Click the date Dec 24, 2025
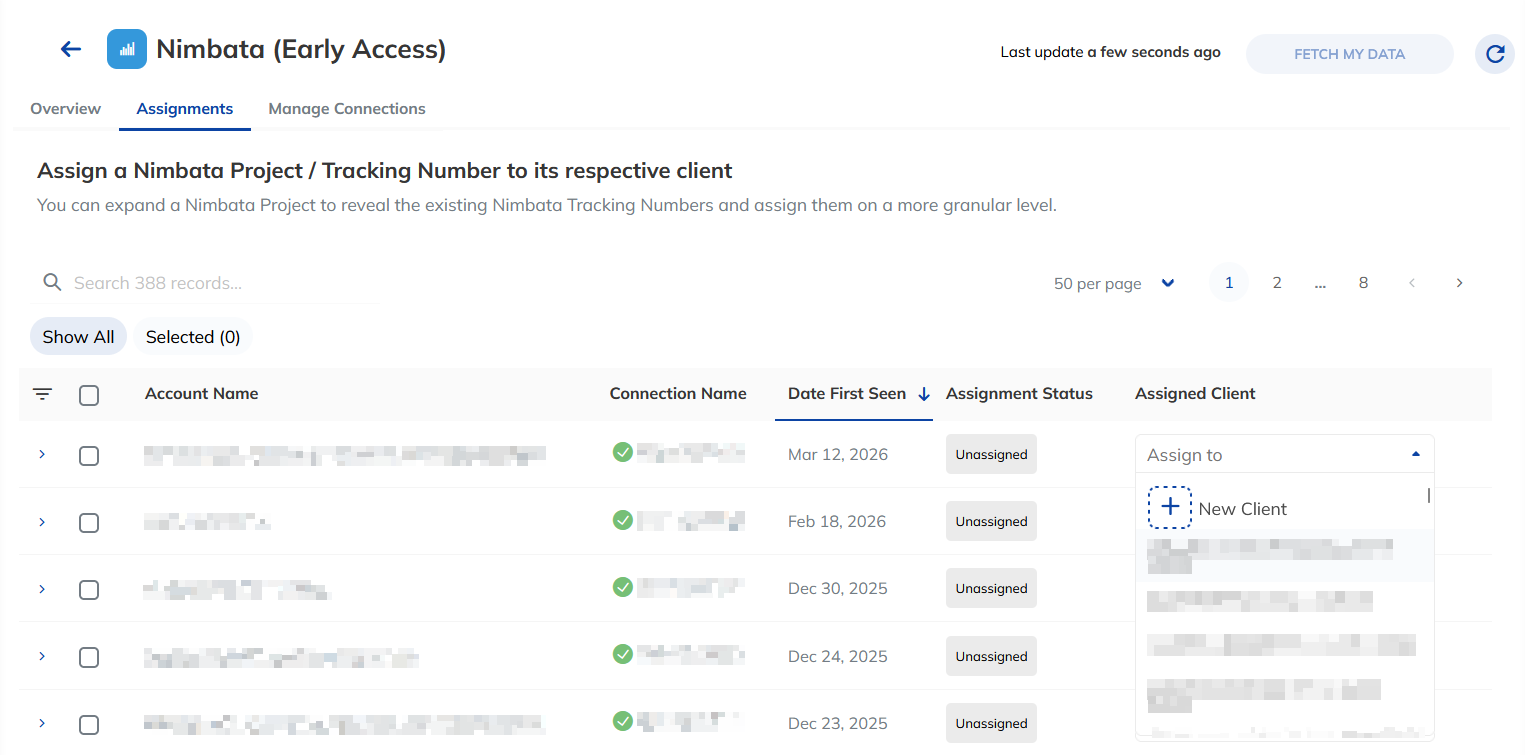The width and height of the screenshot is (1525, 755). point(838,656)
